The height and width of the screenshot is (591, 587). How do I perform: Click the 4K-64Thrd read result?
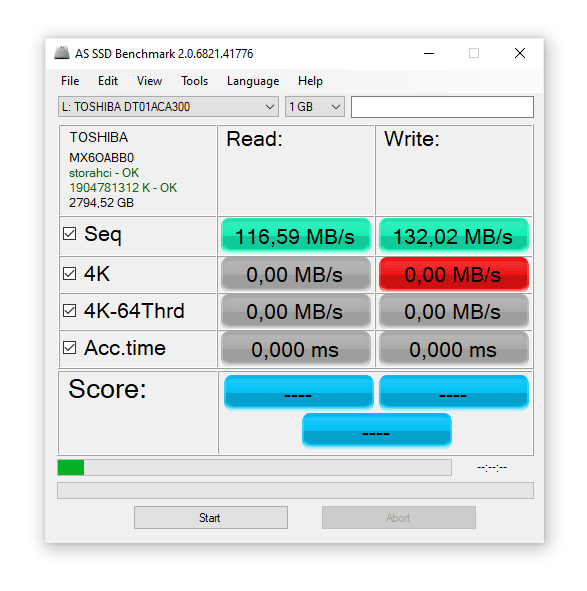(x=296, y=311)
